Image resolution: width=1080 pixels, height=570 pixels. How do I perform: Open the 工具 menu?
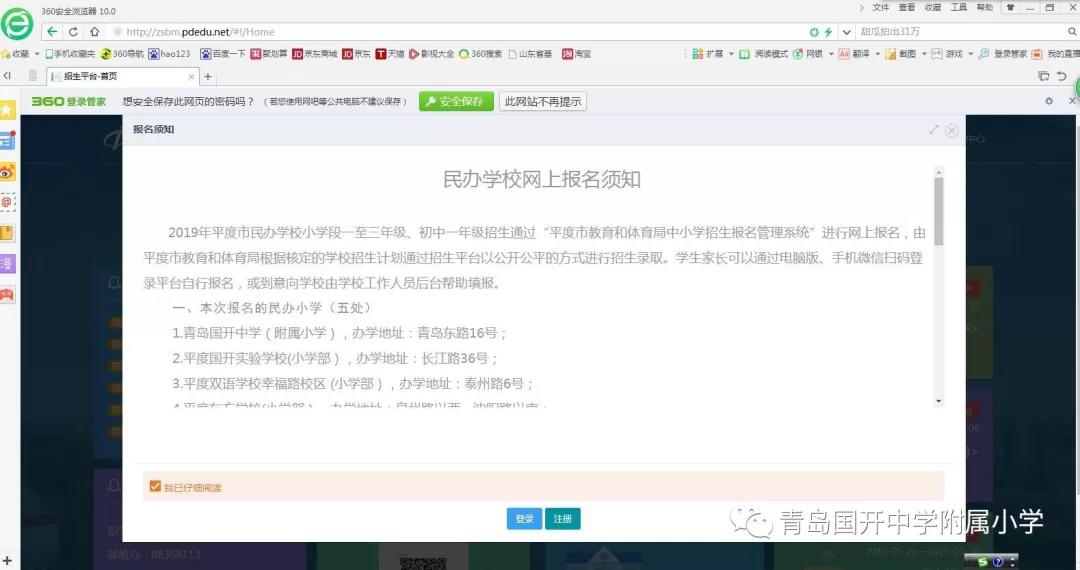coord(959,8)
